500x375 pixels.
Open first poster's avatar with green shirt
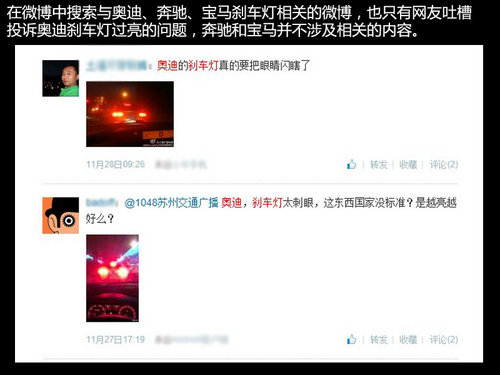point(61,78)
